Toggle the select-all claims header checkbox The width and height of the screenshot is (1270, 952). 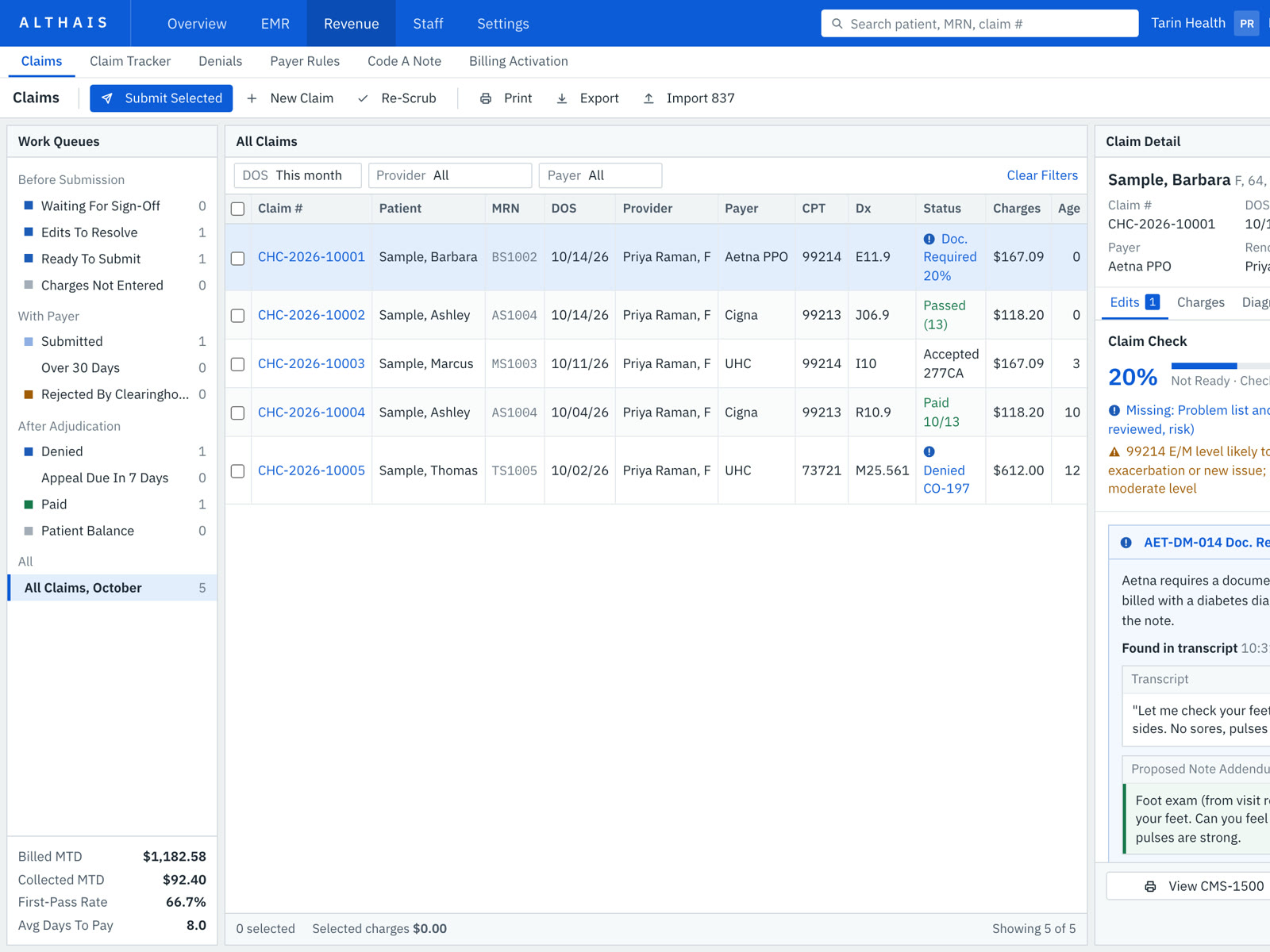coord(237,209)
